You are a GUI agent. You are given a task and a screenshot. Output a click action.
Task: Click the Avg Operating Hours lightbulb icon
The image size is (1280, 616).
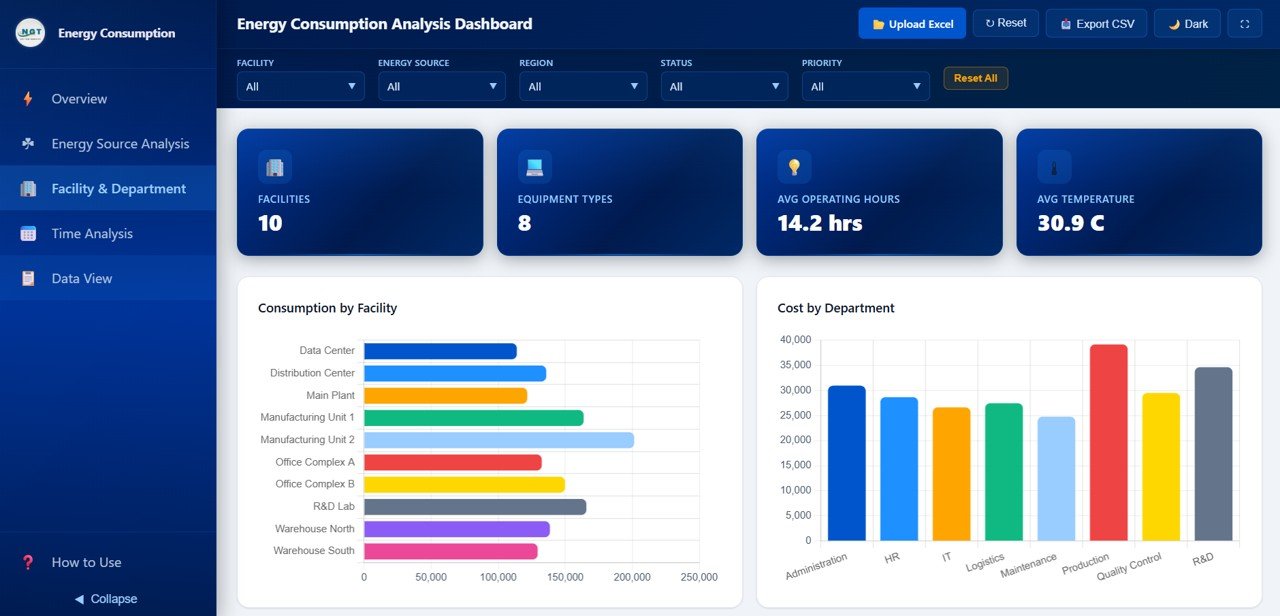point(794,167)
